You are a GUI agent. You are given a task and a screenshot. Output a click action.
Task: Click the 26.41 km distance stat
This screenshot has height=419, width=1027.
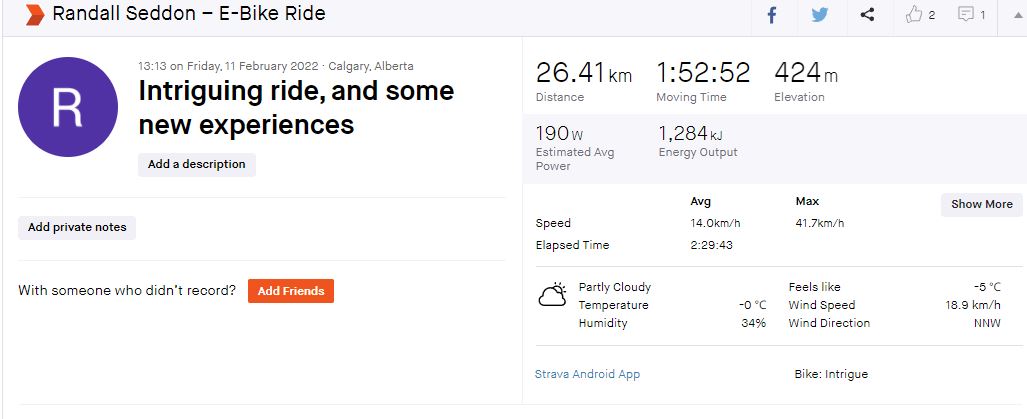[584, 73]
